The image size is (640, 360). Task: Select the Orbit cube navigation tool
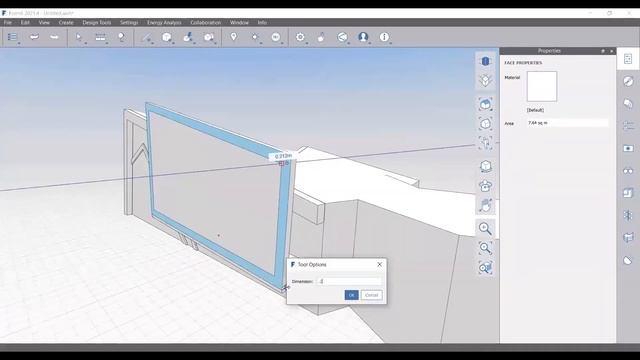[x=485, y=166]
